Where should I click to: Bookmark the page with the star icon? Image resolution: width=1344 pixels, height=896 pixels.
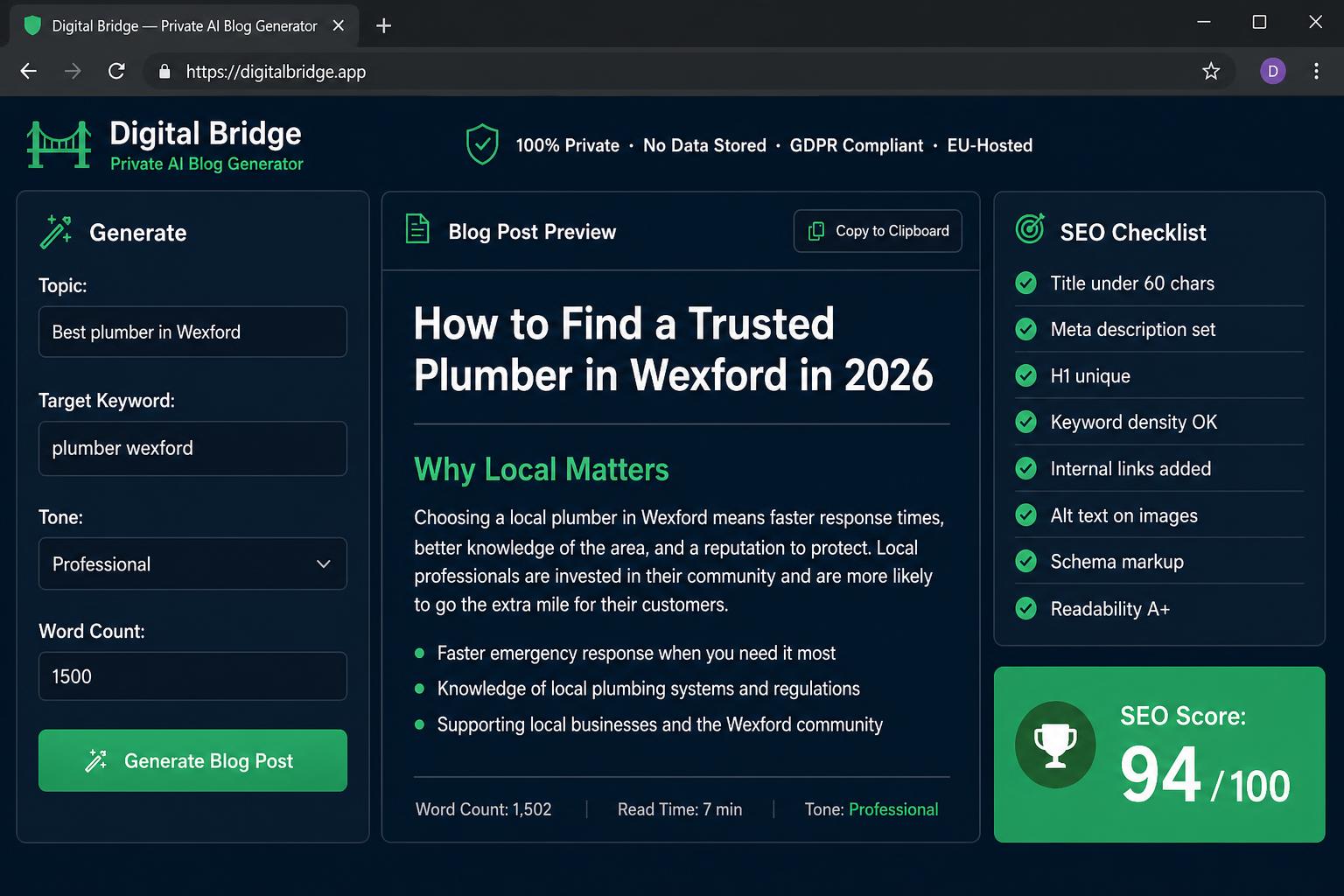click(1211, 72)
